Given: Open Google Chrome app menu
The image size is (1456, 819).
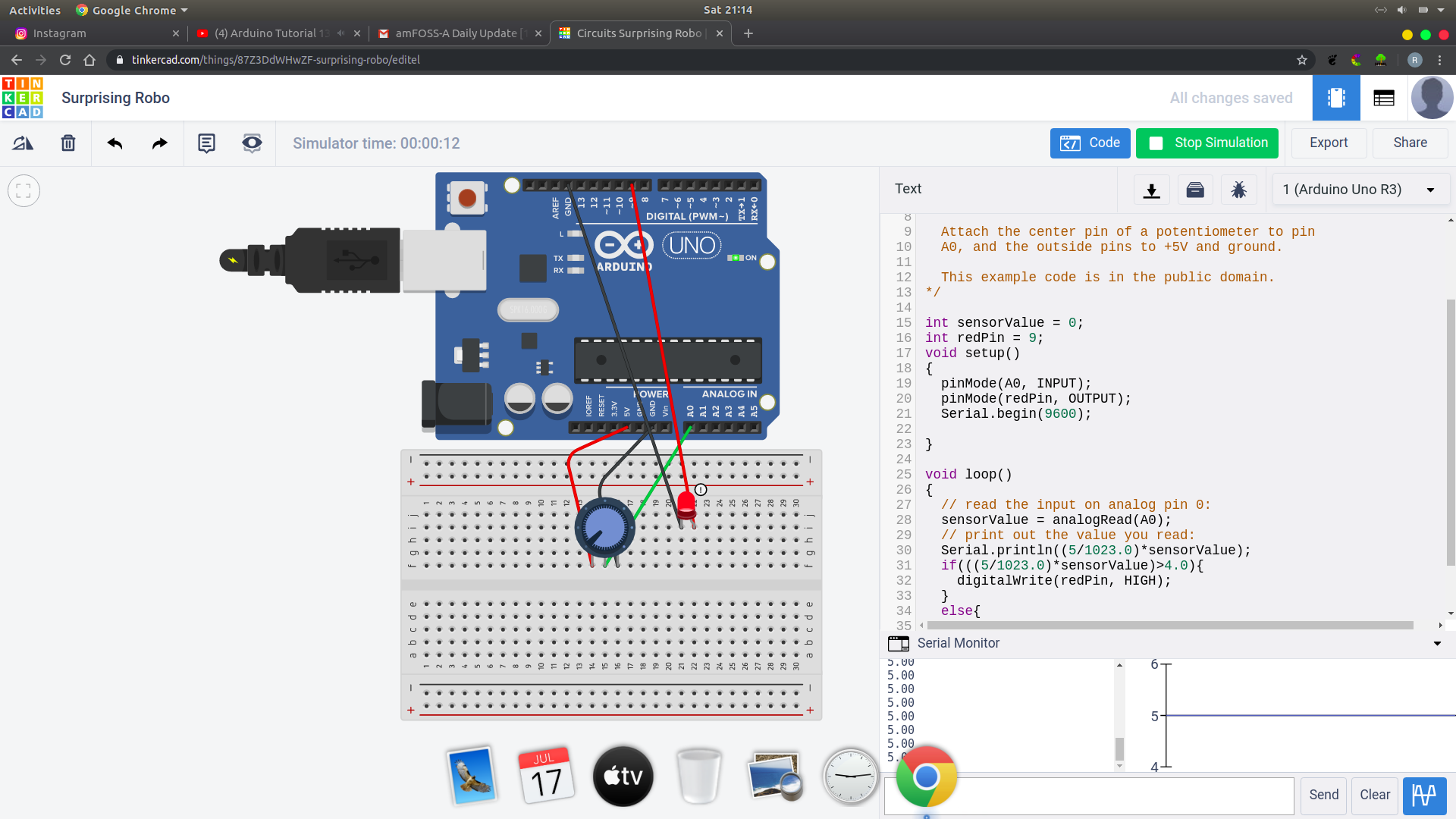Looking at the screenshot, I should 132,10.
